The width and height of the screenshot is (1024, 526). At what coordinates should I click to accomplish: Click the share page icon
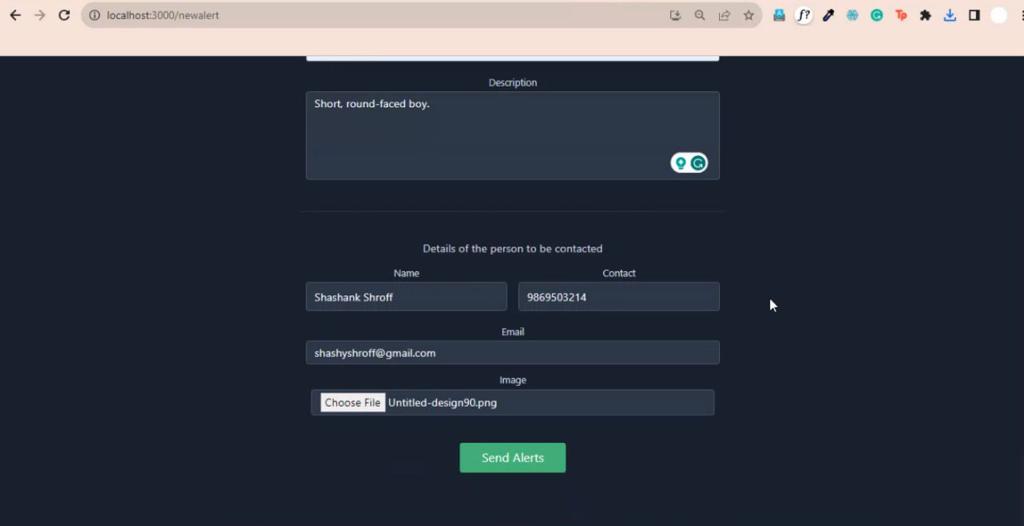point(724,15)
